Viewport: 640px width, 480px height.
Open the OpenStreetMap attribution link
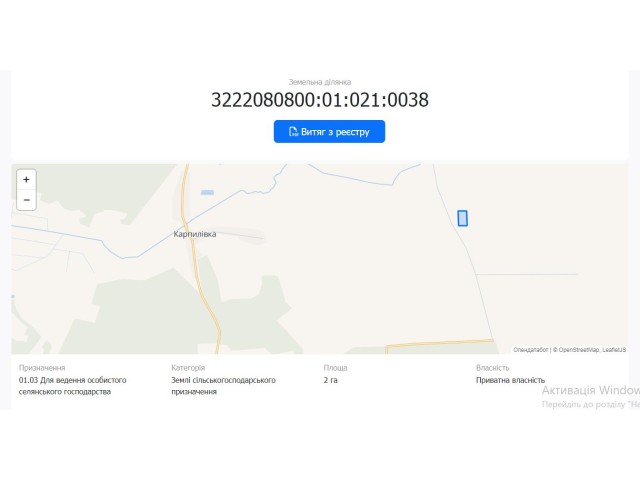click(579, 350)
